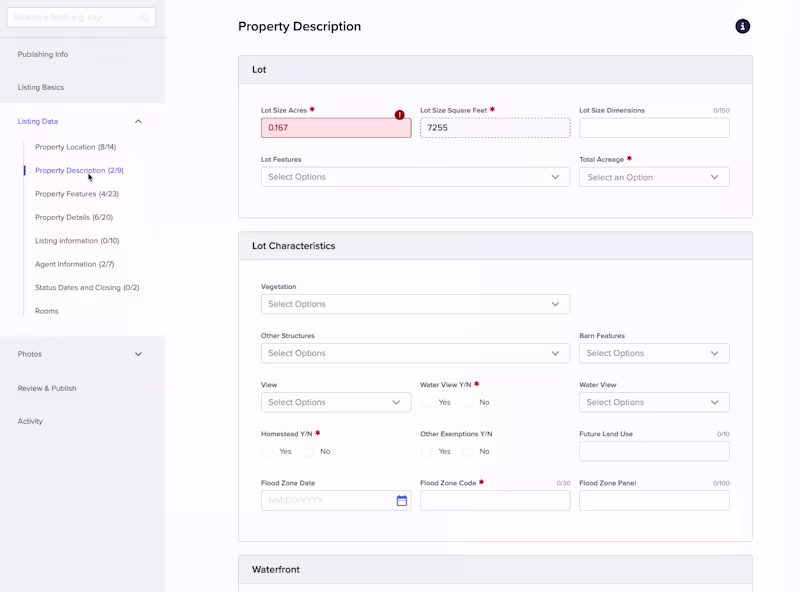Click the Photos label in sidebar
The height and width of the screenshot is (592, 800).
30,354
